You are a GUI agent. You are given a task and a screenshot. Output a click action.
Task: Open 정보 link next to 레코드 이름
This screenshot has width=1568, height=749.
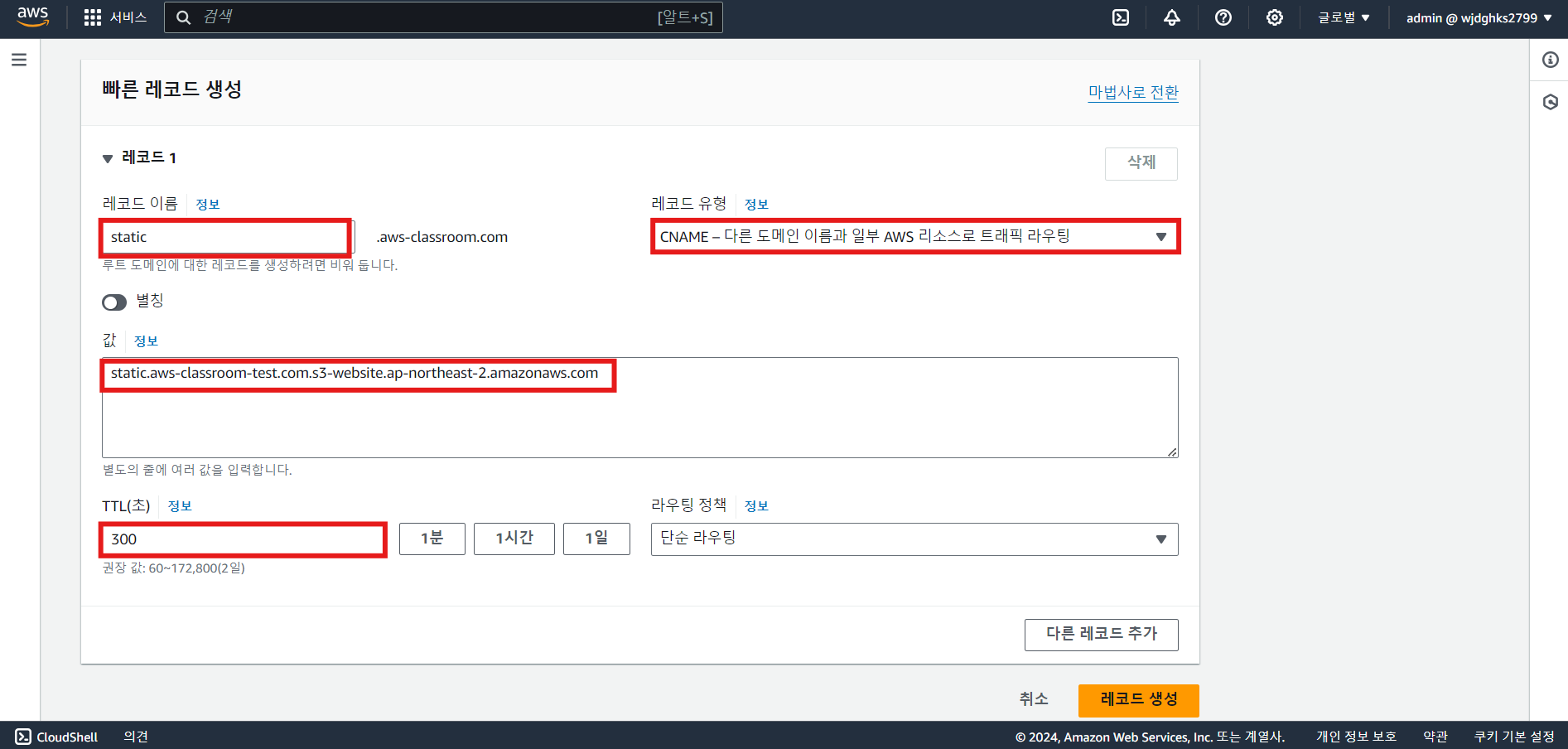click(x=207, y=205)
